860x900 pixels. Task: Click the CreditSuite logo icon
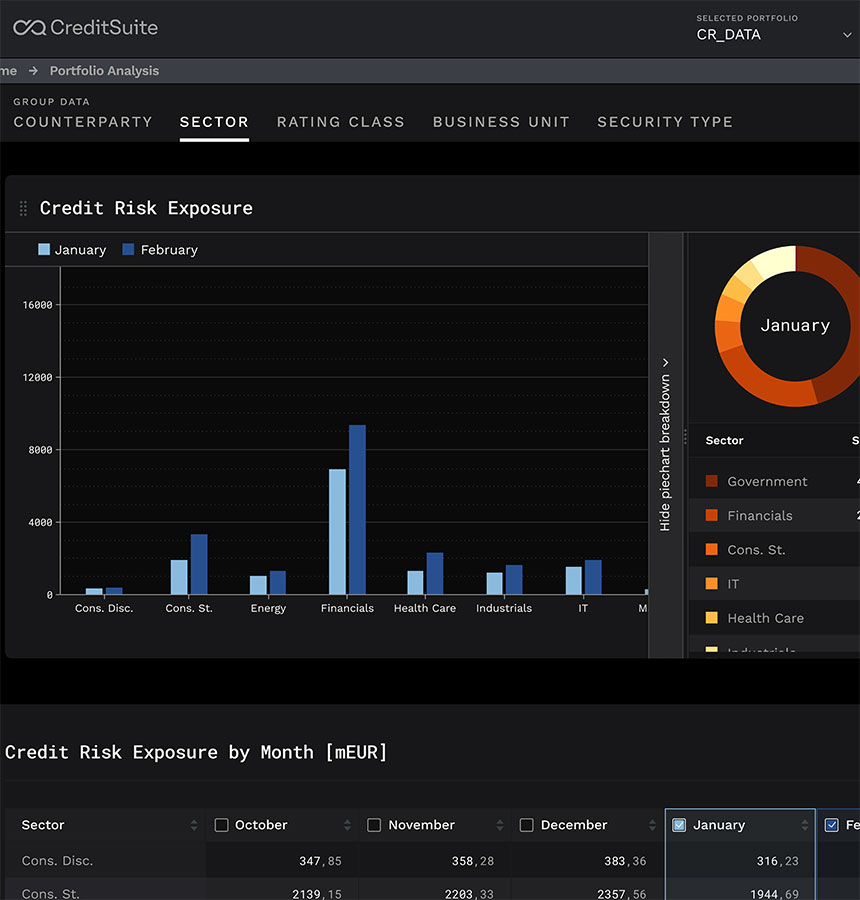30,28
